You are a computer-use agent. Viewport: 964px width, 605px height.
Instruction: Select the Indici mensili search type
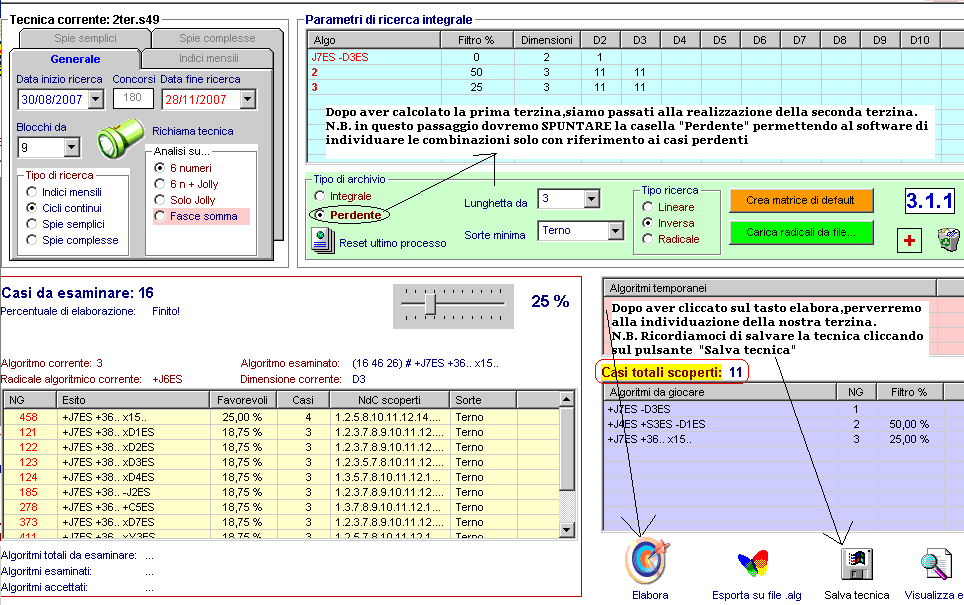click(x=32, y=192)
